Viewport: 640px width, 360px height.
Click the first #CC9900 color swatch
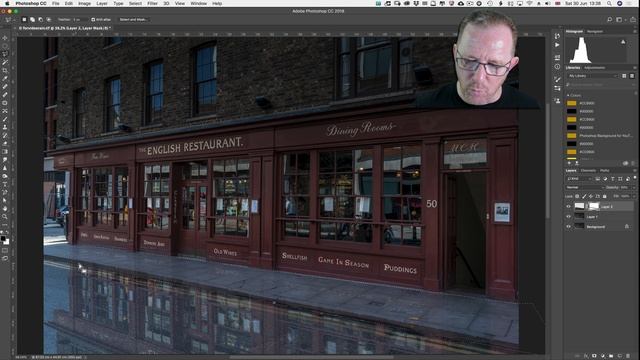571,103
